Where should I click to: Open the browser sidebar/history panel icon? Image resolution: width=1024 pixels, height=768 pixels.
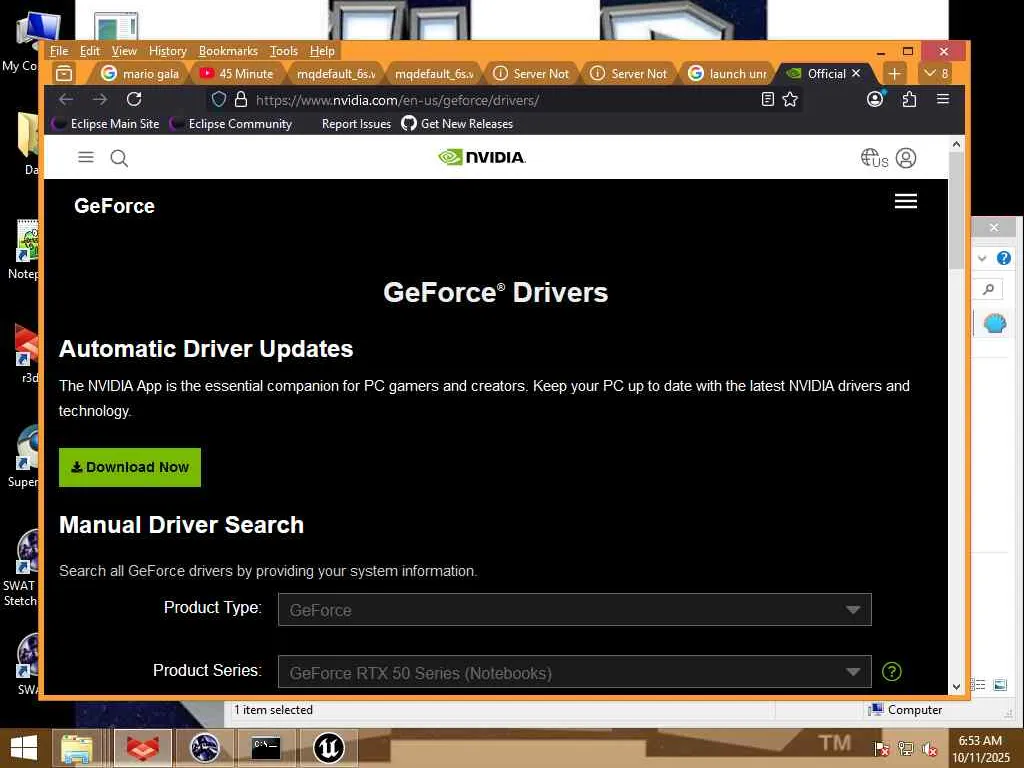pyautogui.click(x=64, y=73)
